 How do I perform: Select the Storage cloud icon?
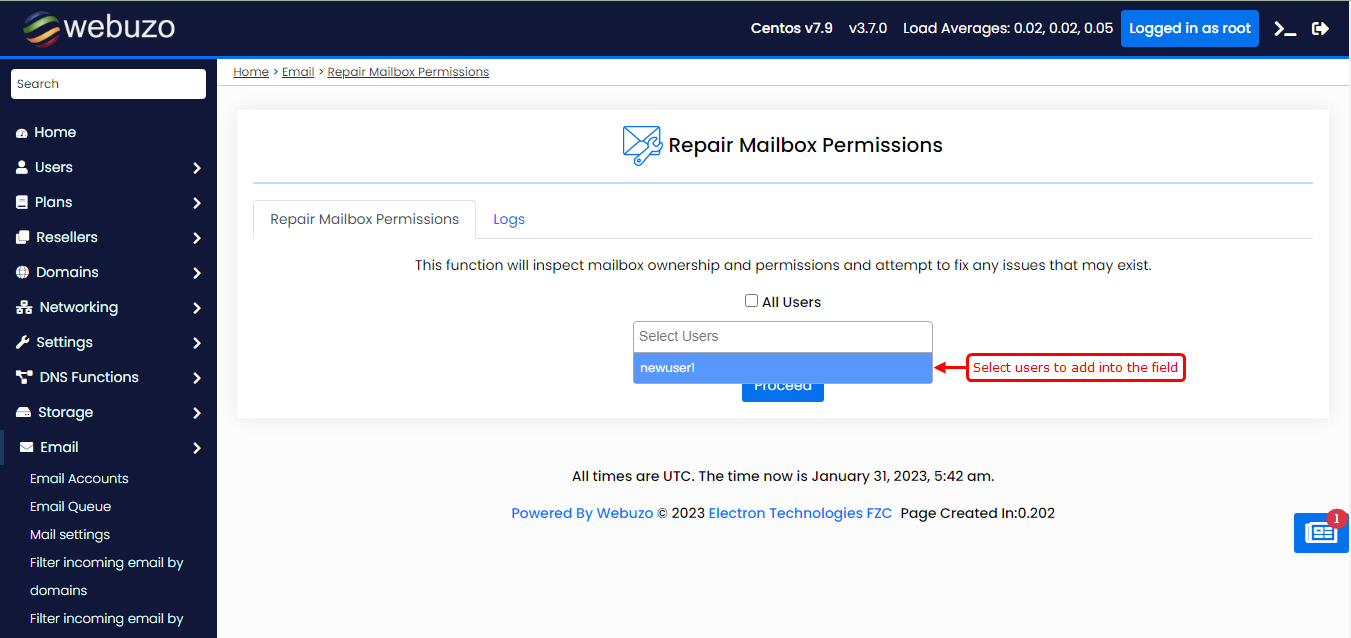22,412
